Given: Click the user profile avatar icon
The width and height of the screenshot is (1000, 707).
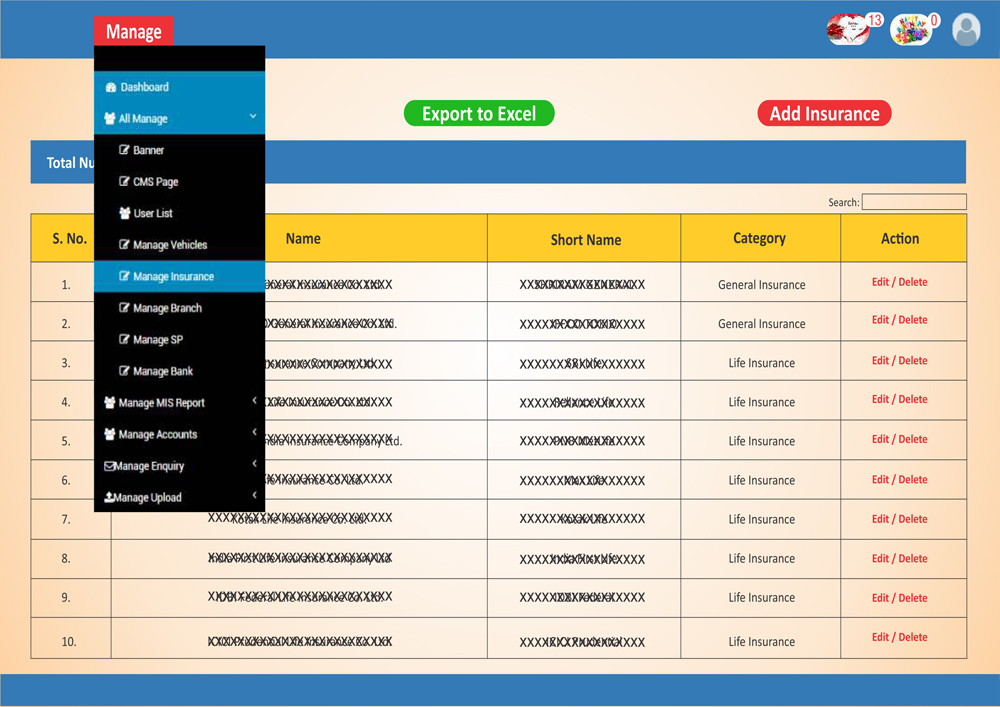Looking at the screenshot, I should (x=966, y=30).
